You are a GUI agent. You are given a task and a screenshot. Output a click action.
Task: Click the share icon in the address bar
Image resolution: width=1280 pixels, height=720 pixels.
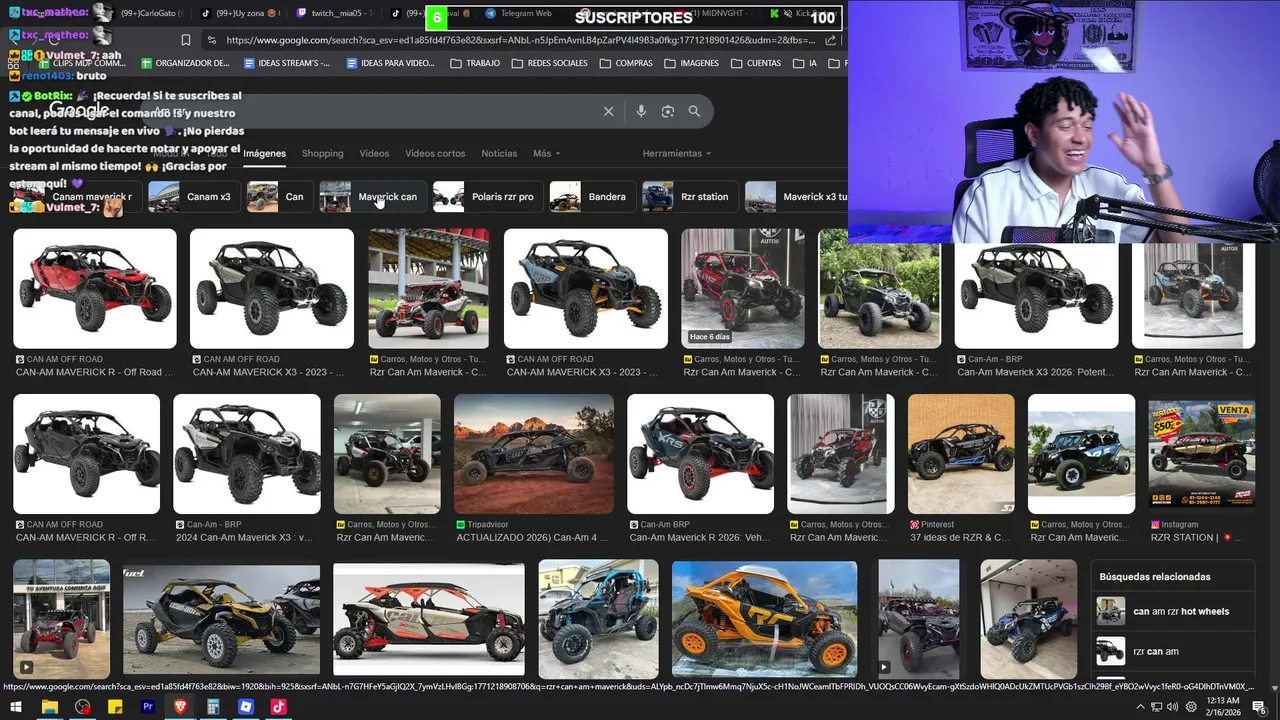[x=830, y=40]
